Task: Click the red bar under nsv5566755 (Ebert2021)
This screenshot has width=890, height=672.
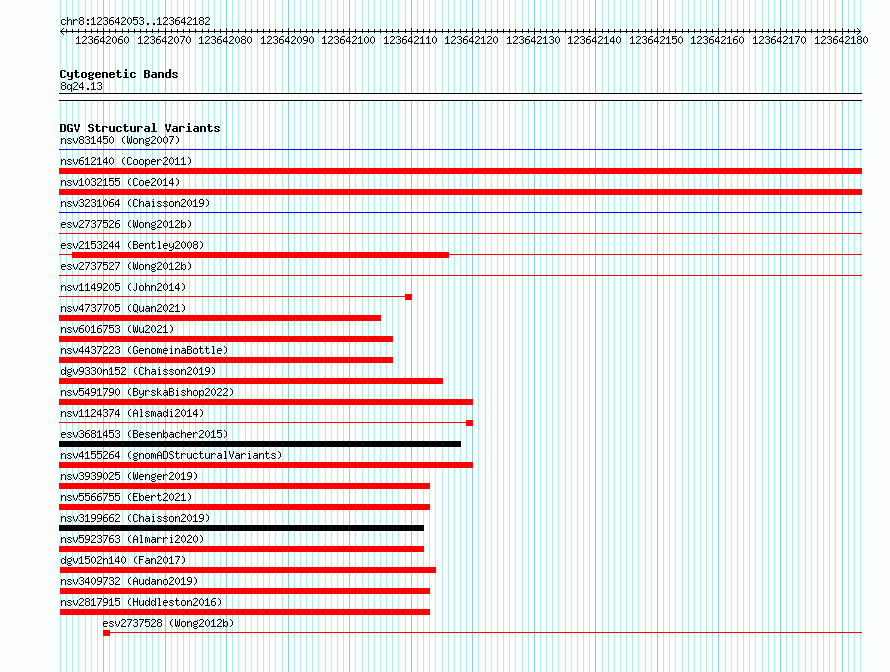Action: pos(245,507)
